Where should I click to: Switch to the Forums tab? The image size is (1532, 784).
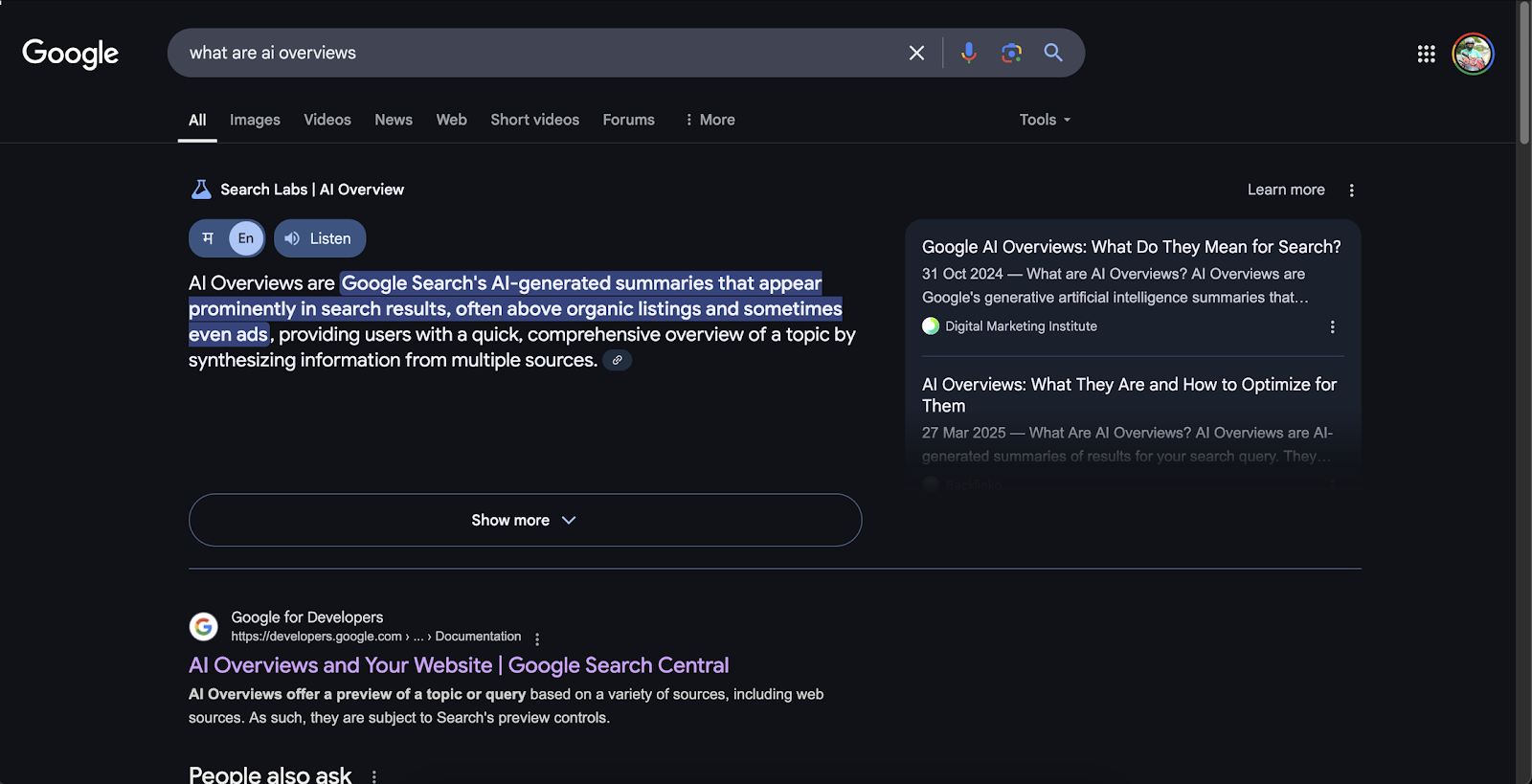[x=629, y=120]
